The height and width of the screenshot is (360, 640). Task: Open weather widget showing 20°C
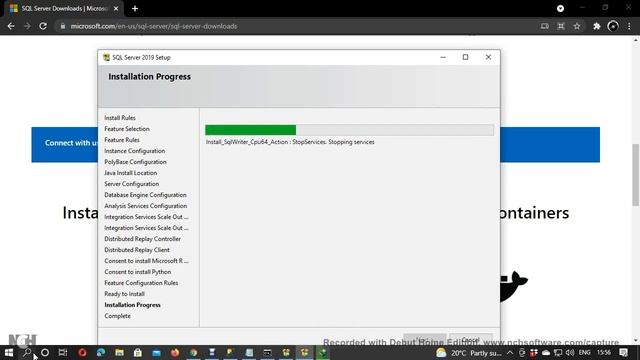coord(469,353)
